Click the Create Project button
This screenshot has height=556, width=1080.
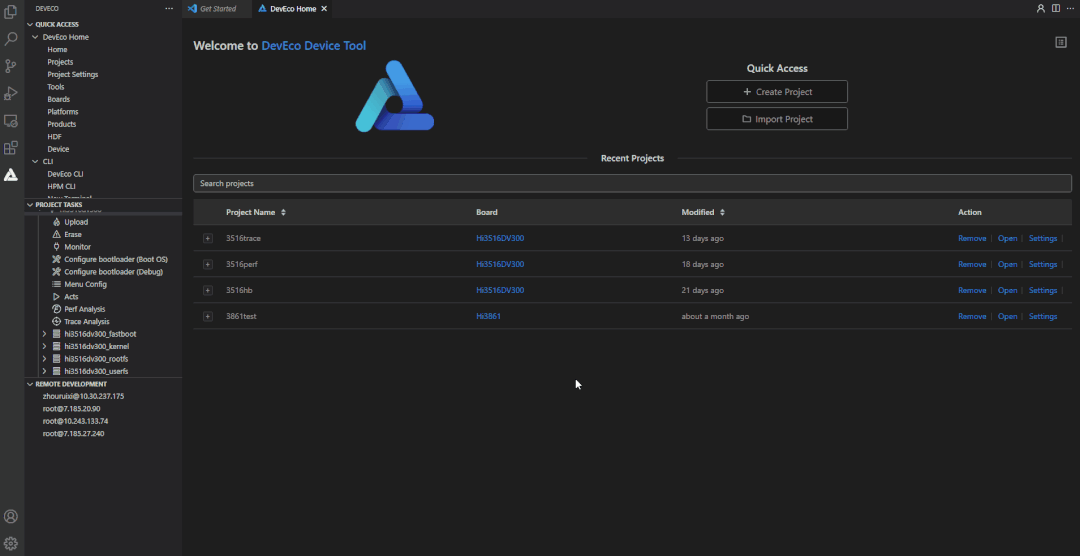point(776,92)
